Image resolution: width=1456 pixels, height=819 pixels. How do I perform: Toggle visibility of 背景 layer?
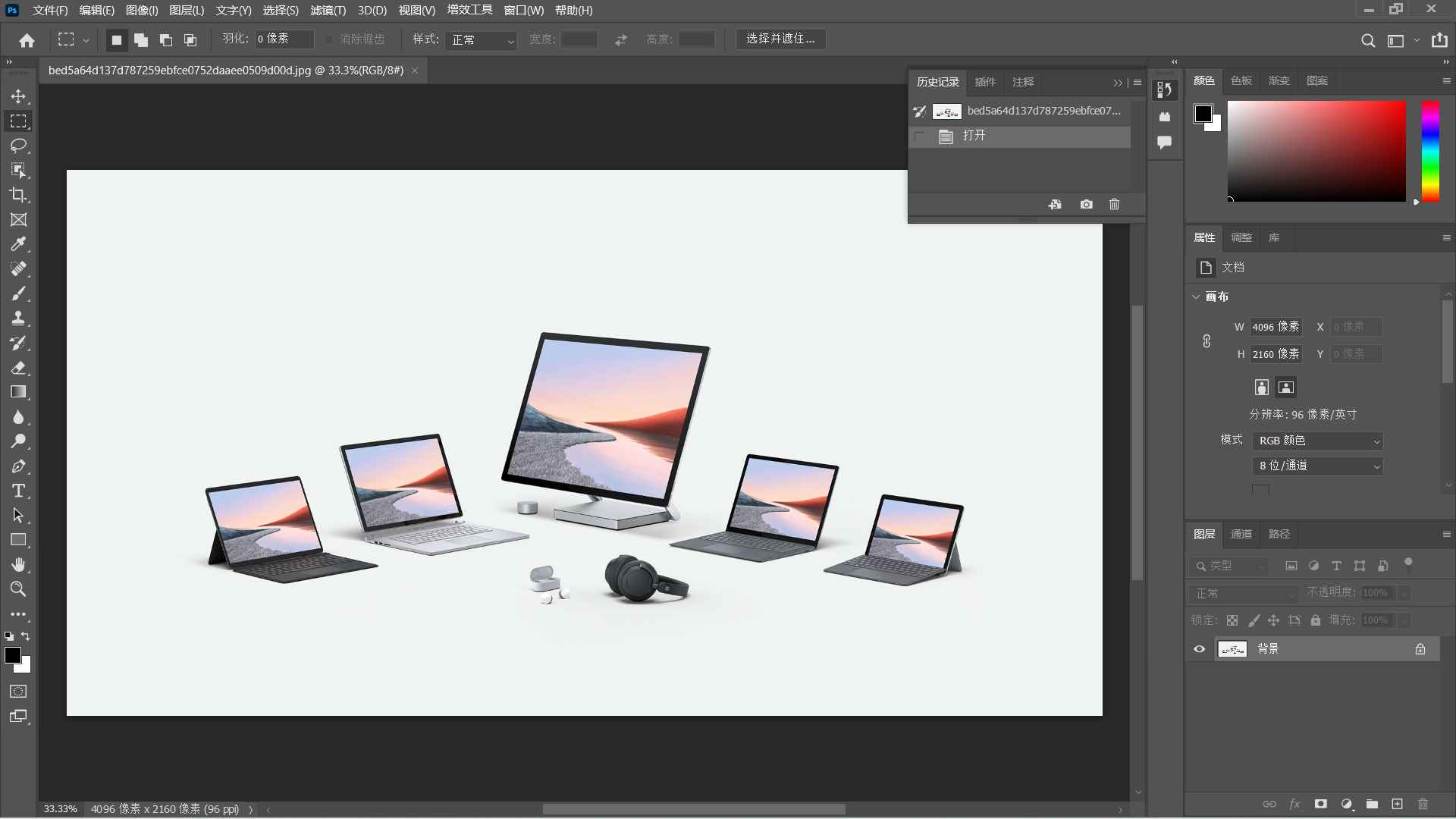1199,649
